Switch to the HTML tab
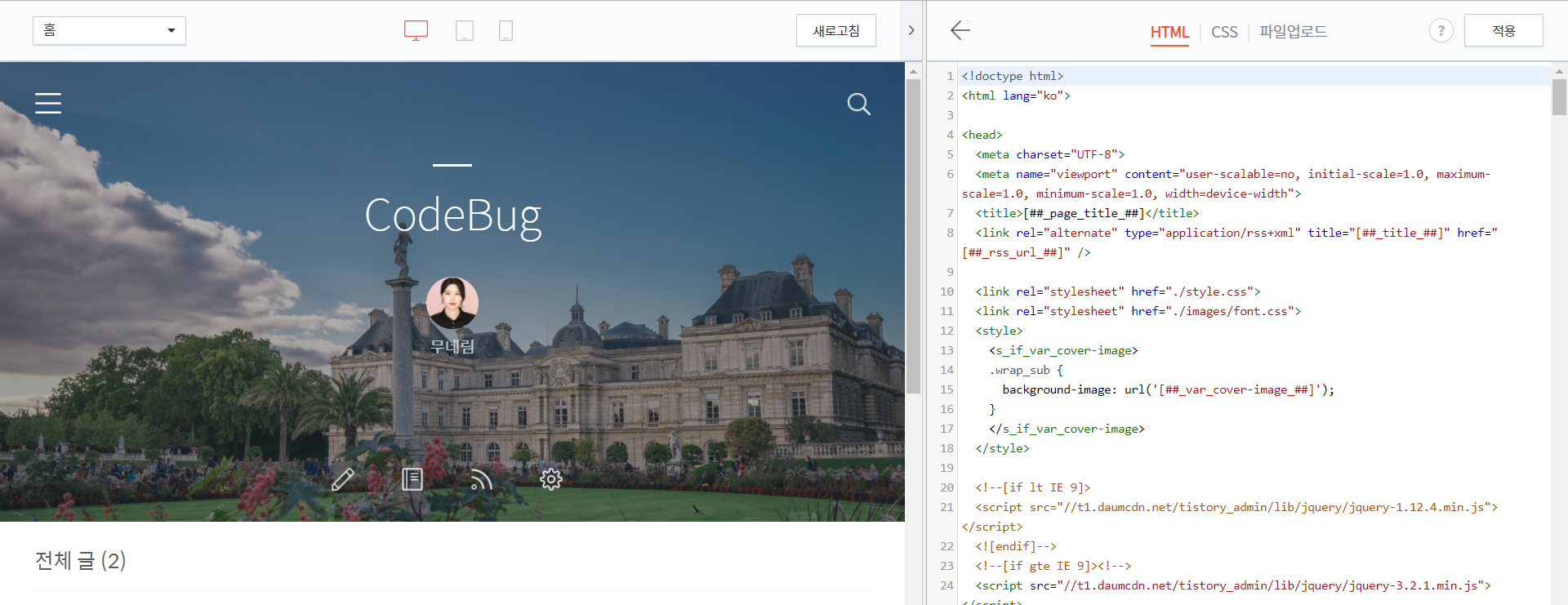Screen dimensions: 1568x605 click(x=1169, y=32)
